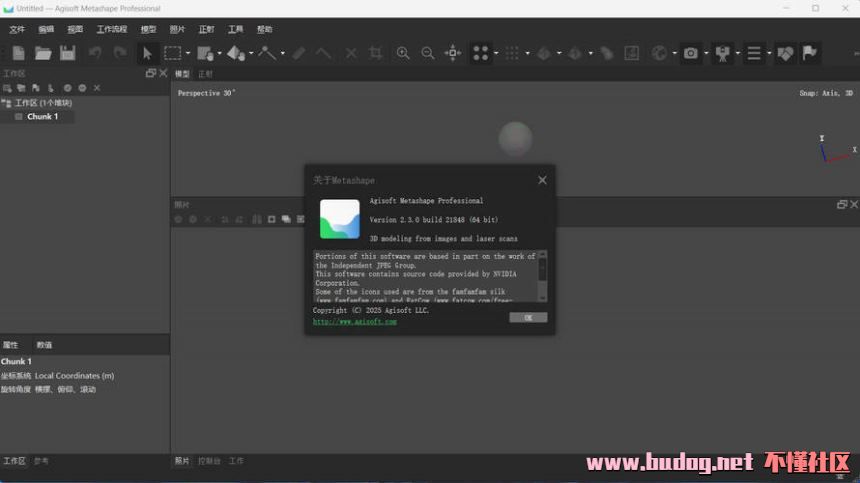Expand dropdown next to four-dot point cloud icon
Viewport: 860px width, 483px height.
495,53
